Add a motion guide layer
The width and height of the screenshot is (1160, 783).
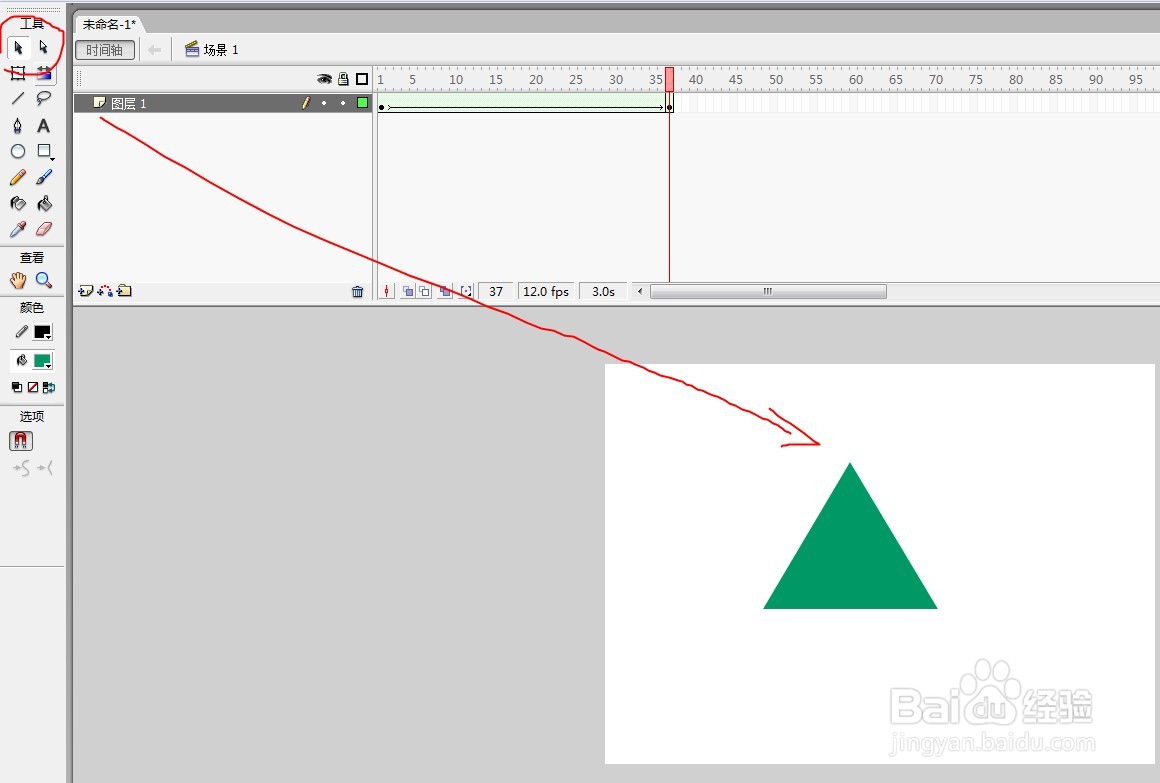tap(105, 291)
